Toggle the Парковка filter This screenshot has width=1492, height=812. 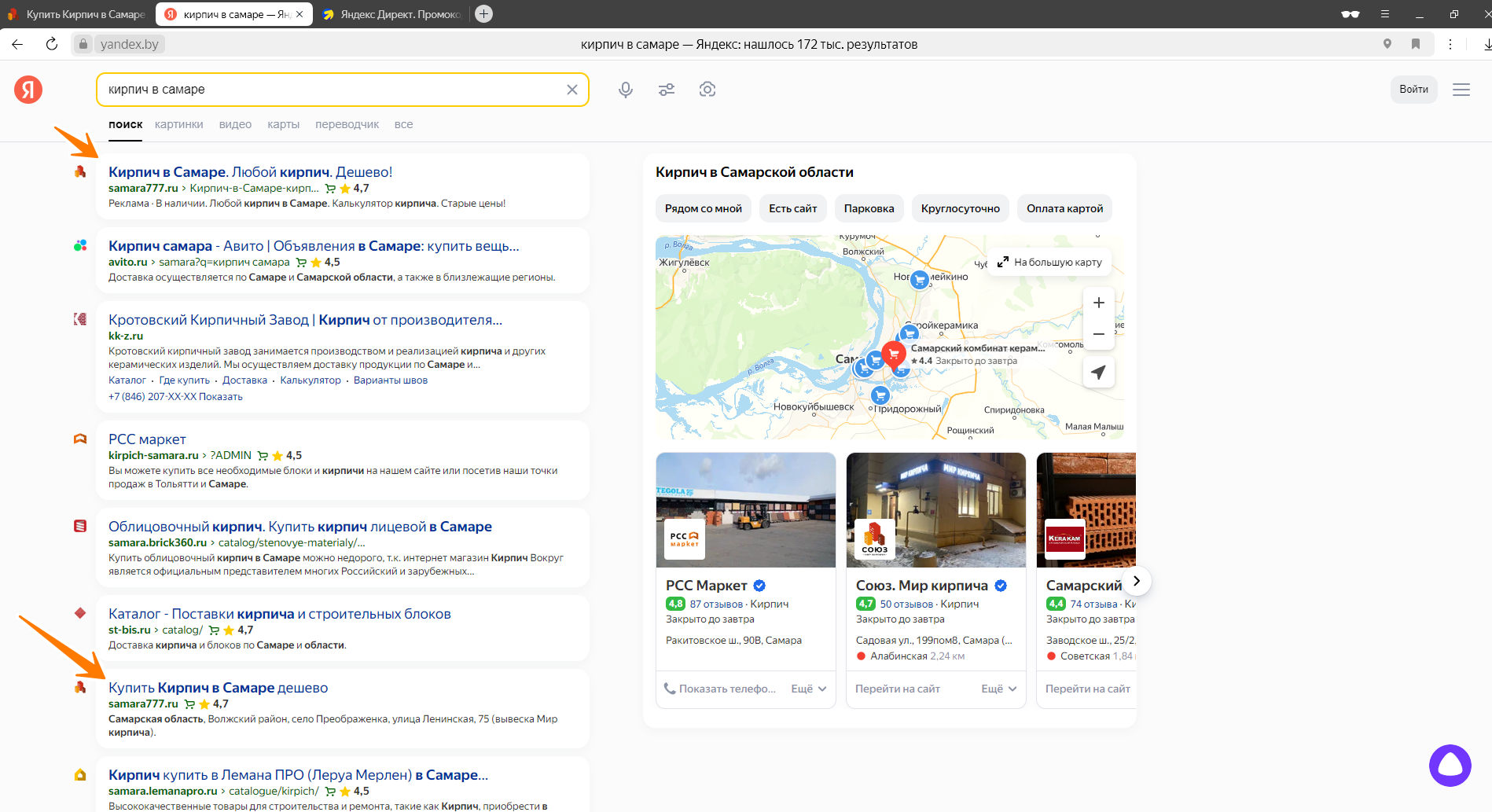point(869,208)
